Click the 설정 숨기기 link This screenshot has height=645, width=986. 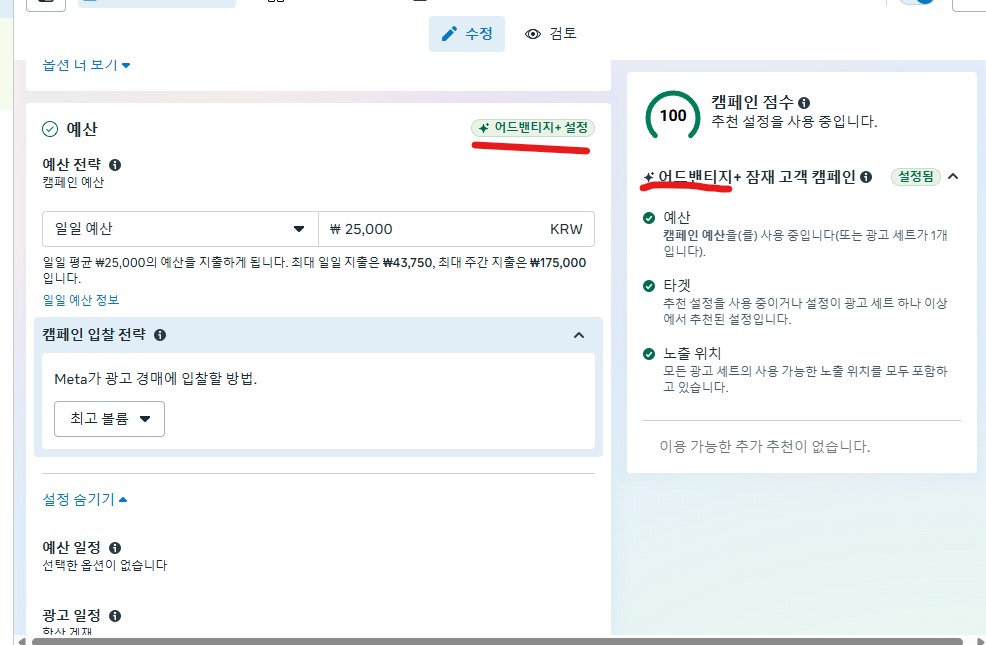(x=85, y=499)
